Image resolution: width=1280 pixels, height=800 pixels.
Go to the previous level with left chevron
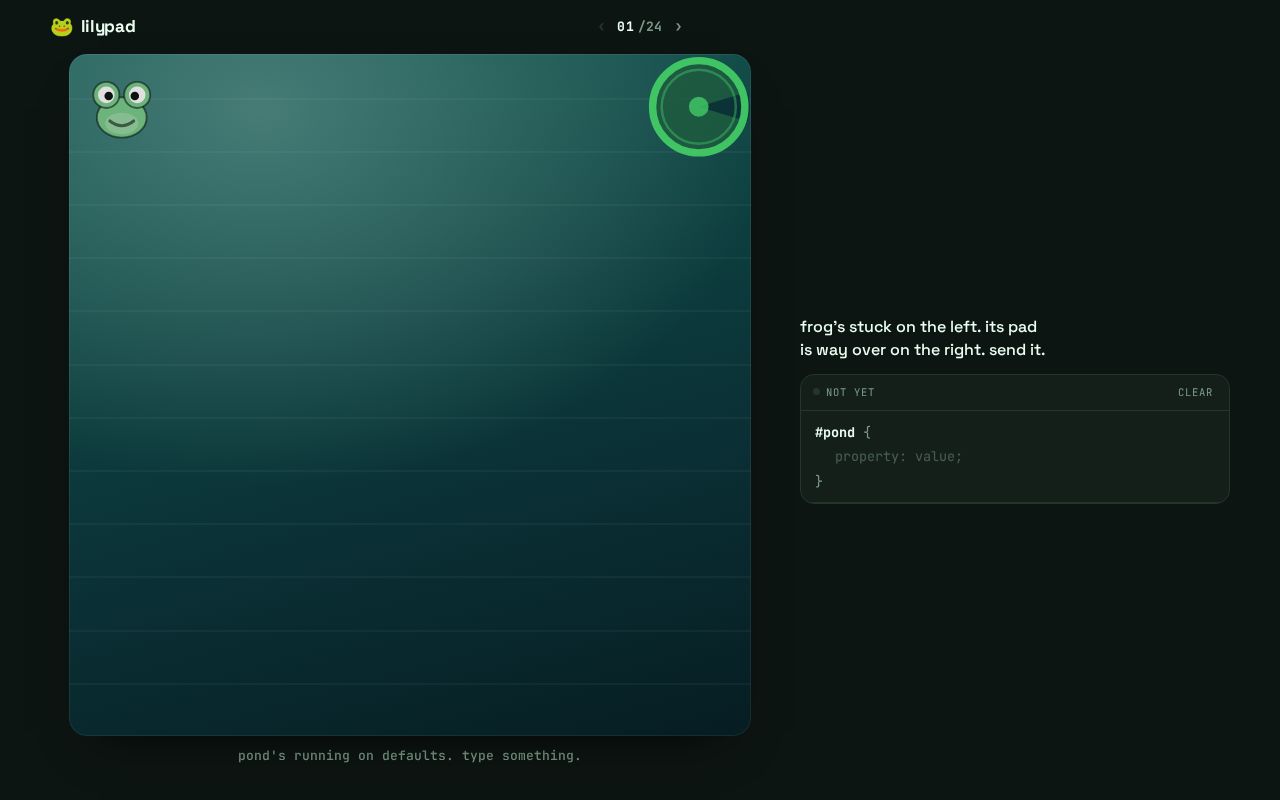pyautogui.click(x=601, y=27)
